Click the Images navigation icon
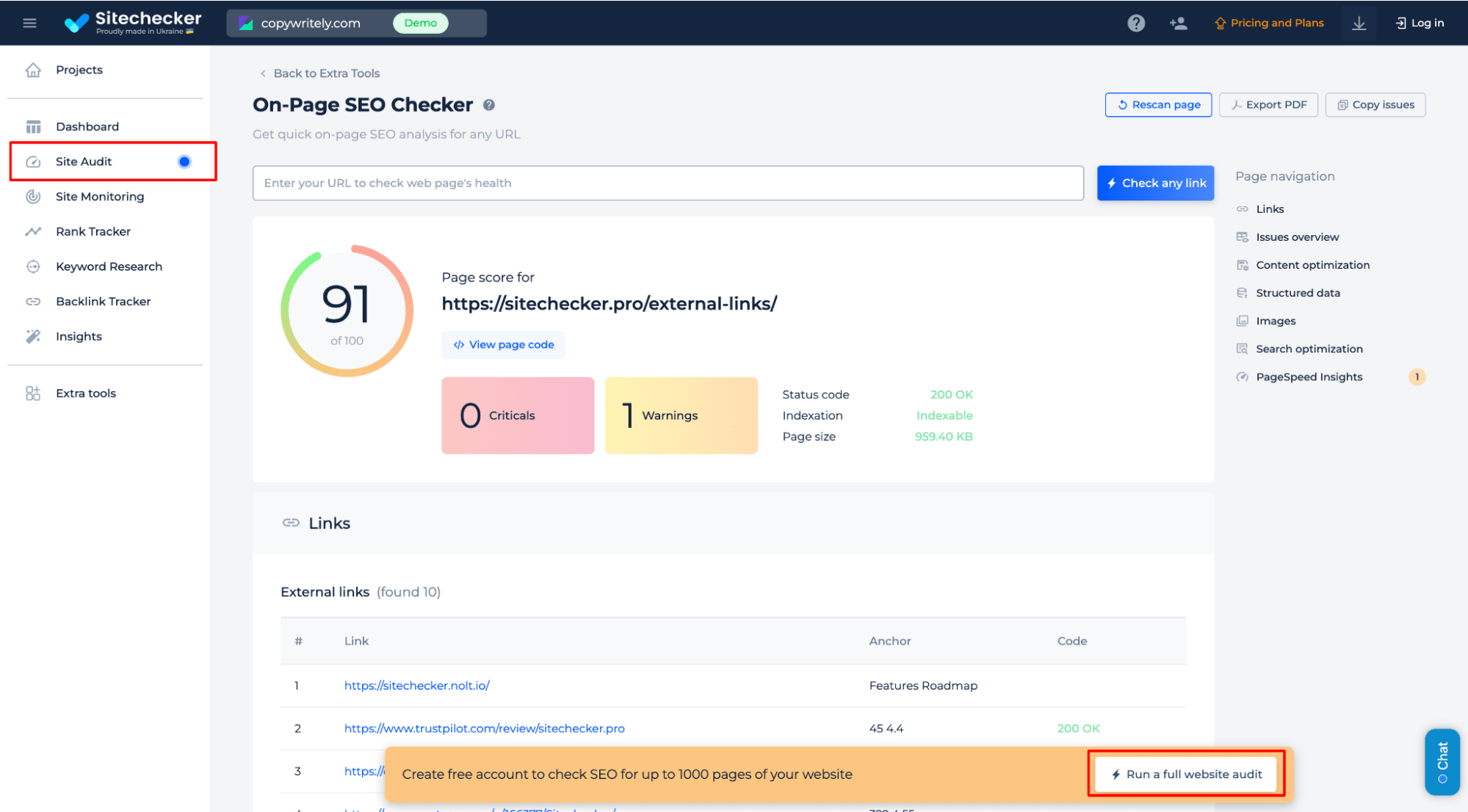Screen dimensions: 1468x812 pos(1242,321)
